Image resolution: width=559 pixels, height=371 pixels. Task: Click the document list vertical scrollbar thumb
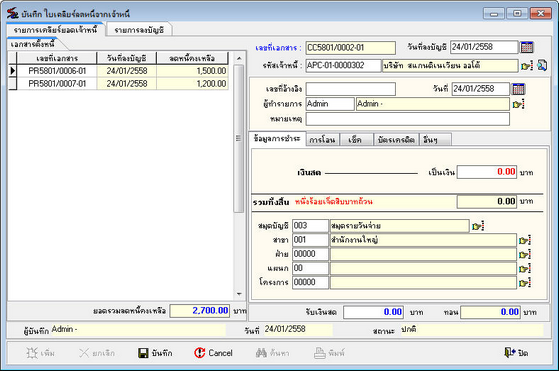pos(239,138)
